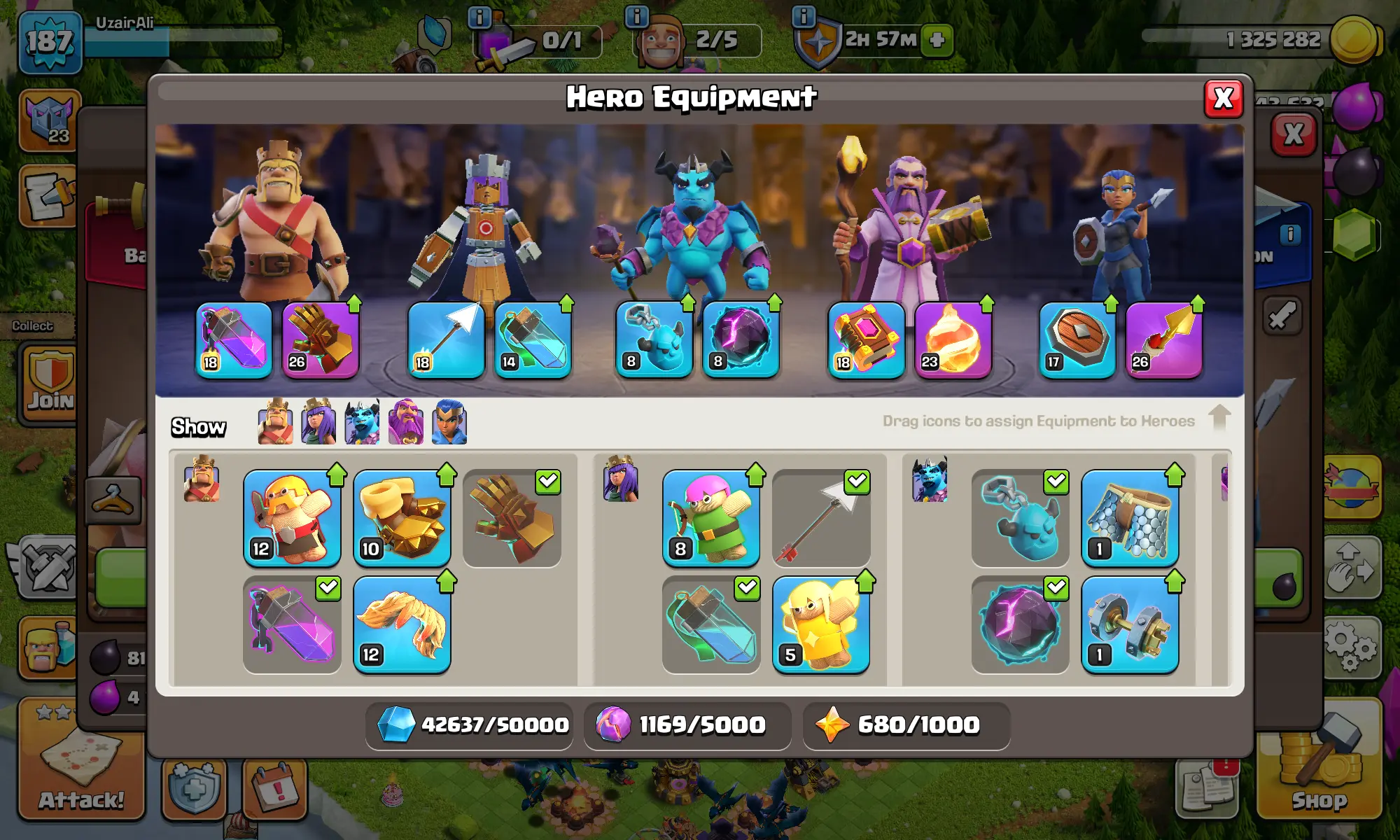Open equipped Royal Gem shield level 17 slot
Image resolution: width=1400 pixels, height=840 pixels.
1077,340
